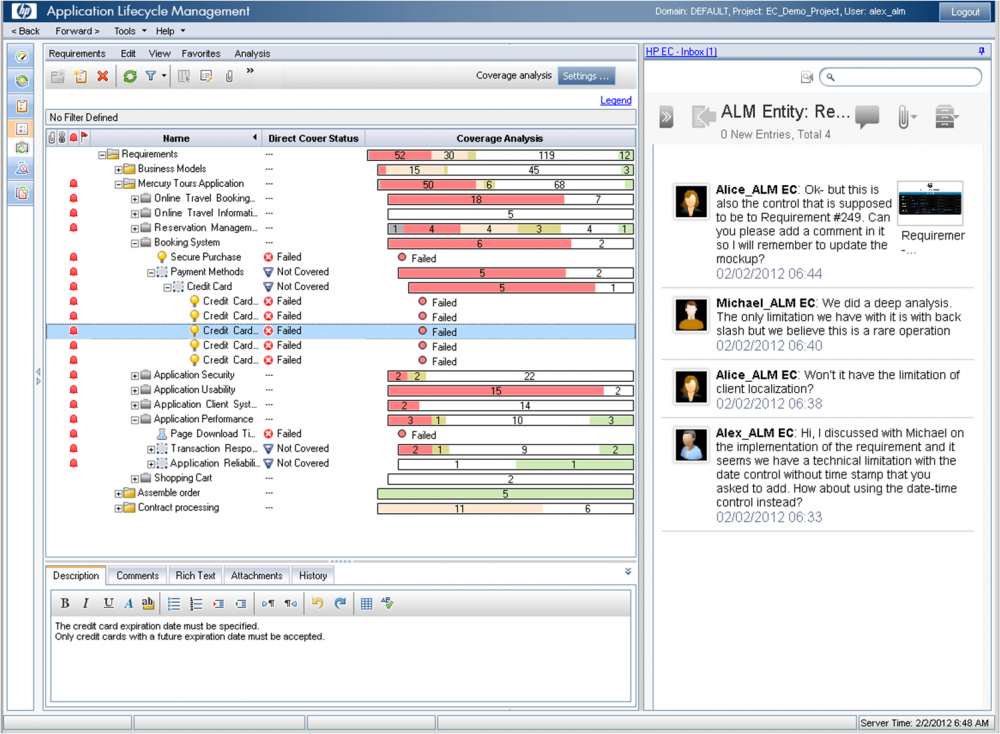Open the Requirement screenshot thumbnail in Alice's message
Viewport: 1000px width, 734px height.
930,203
